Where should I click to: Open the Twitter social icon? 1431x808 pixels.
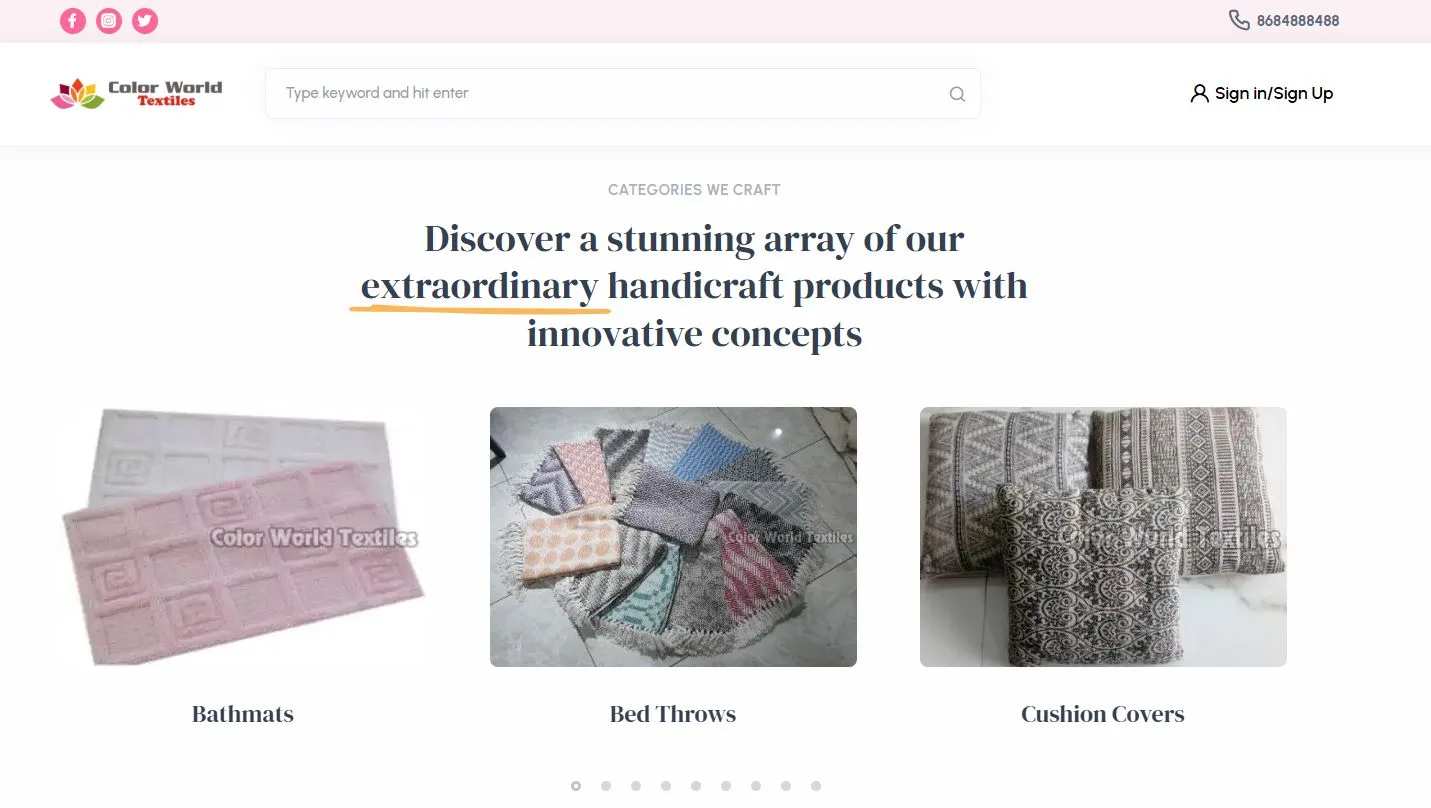[x=145, y=21]
